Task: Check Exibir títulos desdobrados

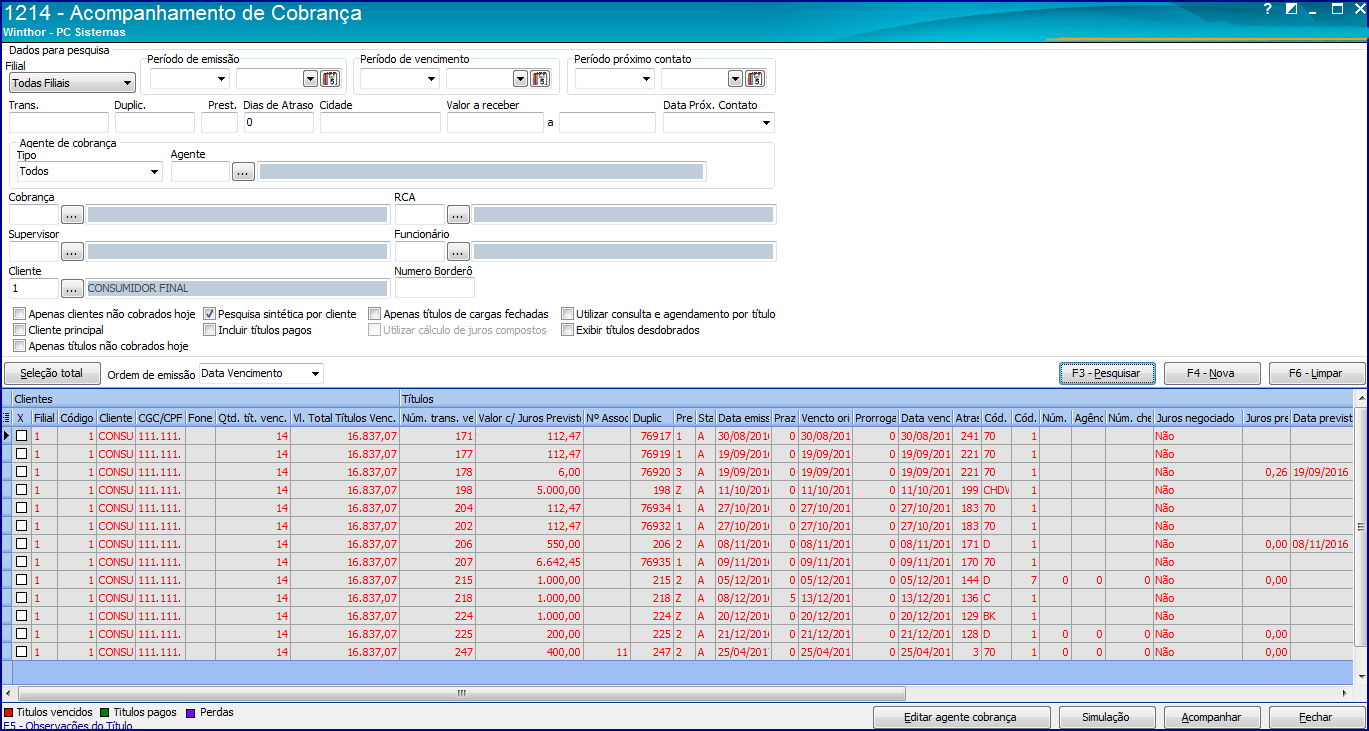Action: pos(568,330)
